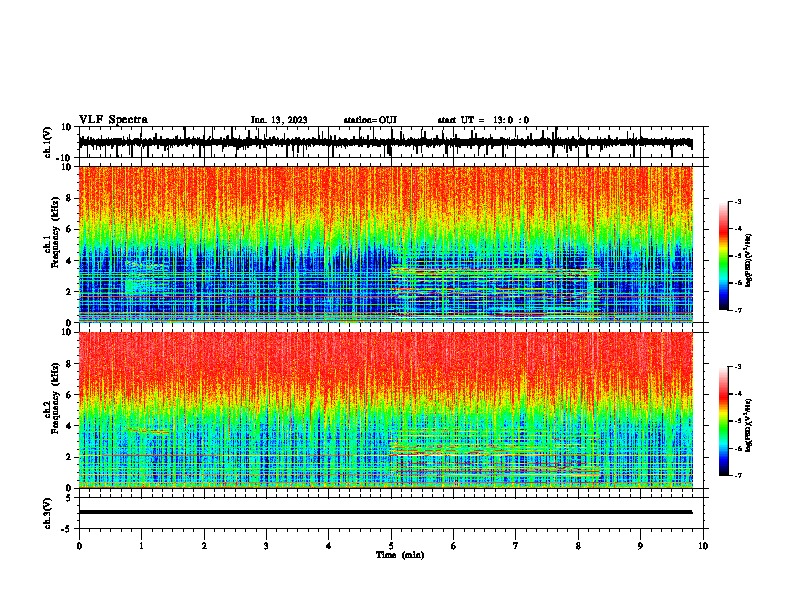Click time axis tick label "5"

[x=391, y=546]
